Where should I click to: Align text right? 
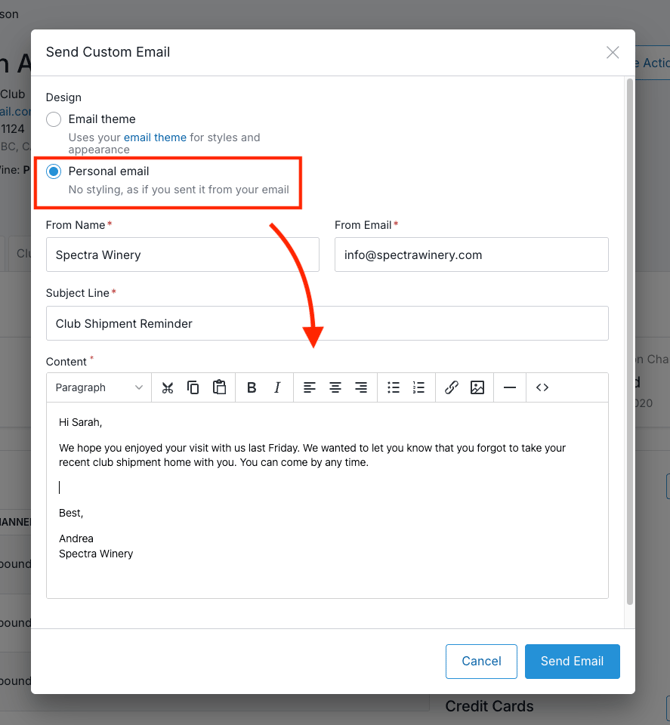click(361, 387)
